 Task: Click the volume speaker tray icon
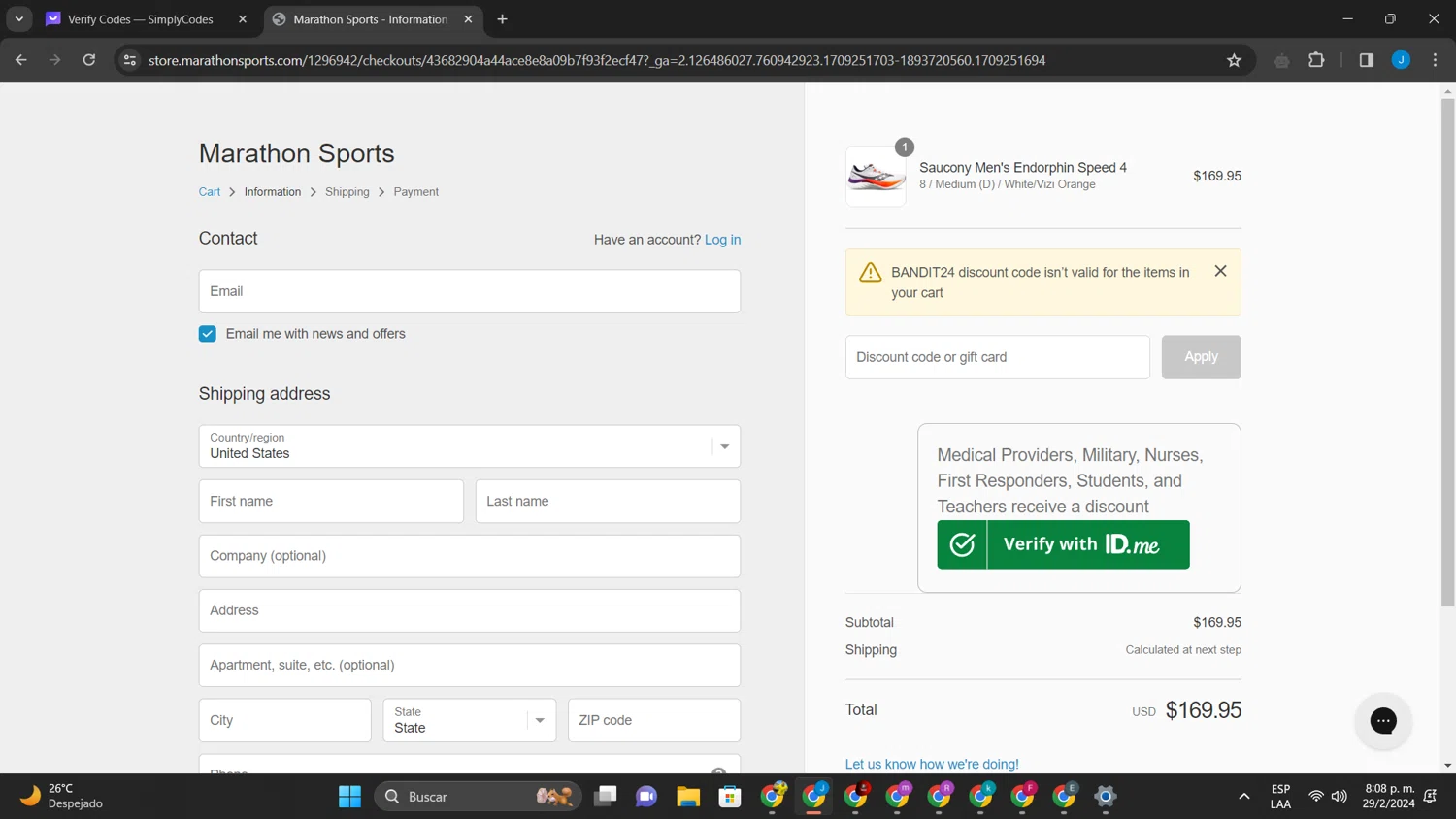(1340, 797)
